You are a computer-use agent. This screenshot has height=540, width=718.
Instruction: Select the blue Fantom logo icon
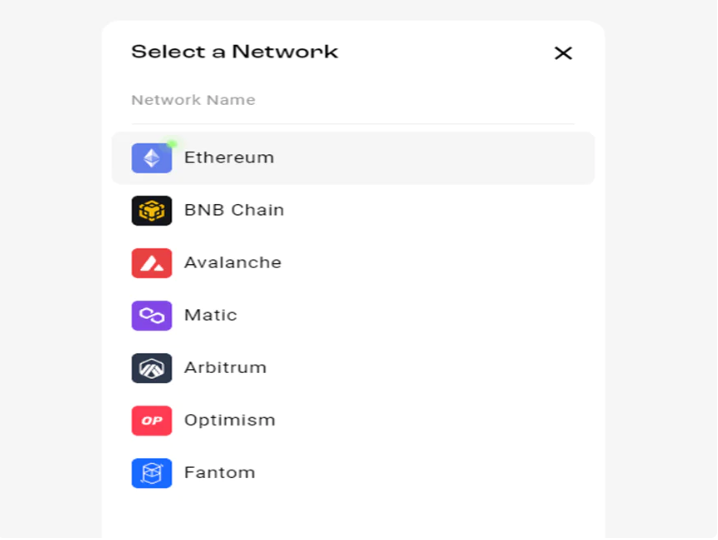152,473
